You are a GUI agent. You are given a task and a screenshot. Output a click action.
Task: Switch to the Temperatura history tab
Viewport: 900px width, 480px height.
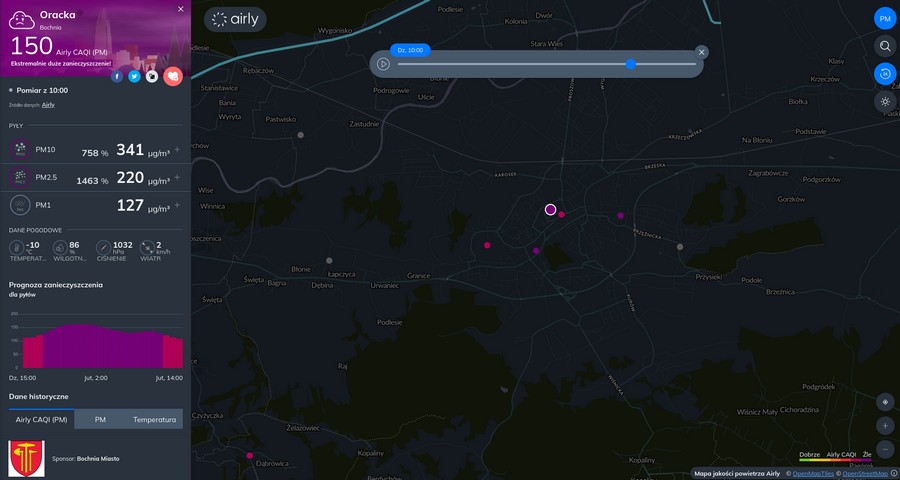coord(154,419)
